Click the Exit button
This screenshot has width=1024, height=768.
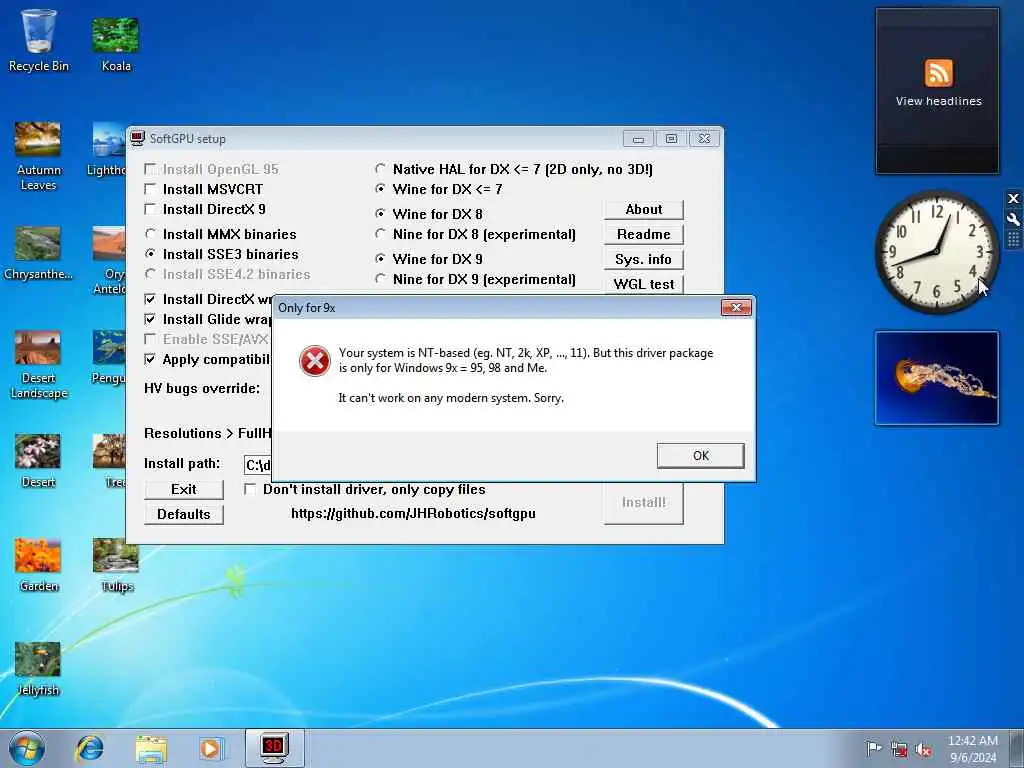point(184,490)
